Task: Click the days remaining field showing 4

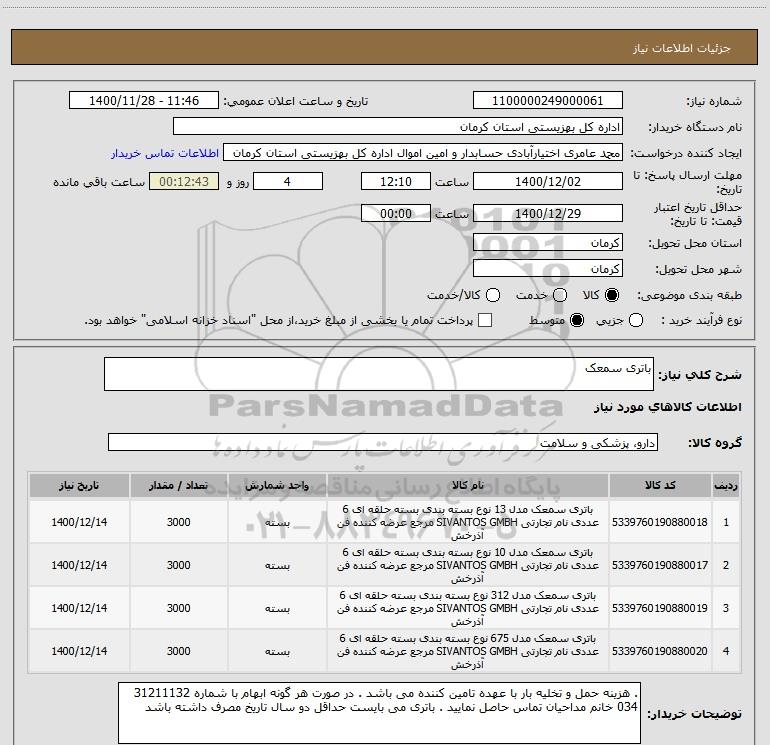Action: [288, 181]
